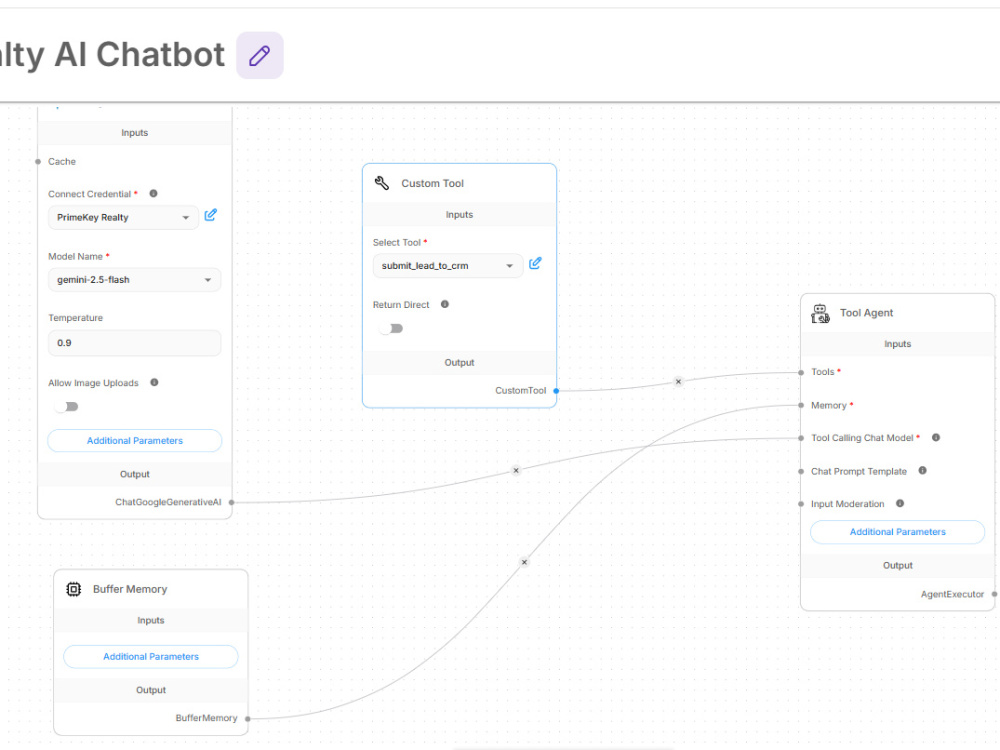The width and height of the screenshot is (1000, 750).
Task: Click info icon beside Input Moderation
Action: pyautogui.click(x=900, y=503)
